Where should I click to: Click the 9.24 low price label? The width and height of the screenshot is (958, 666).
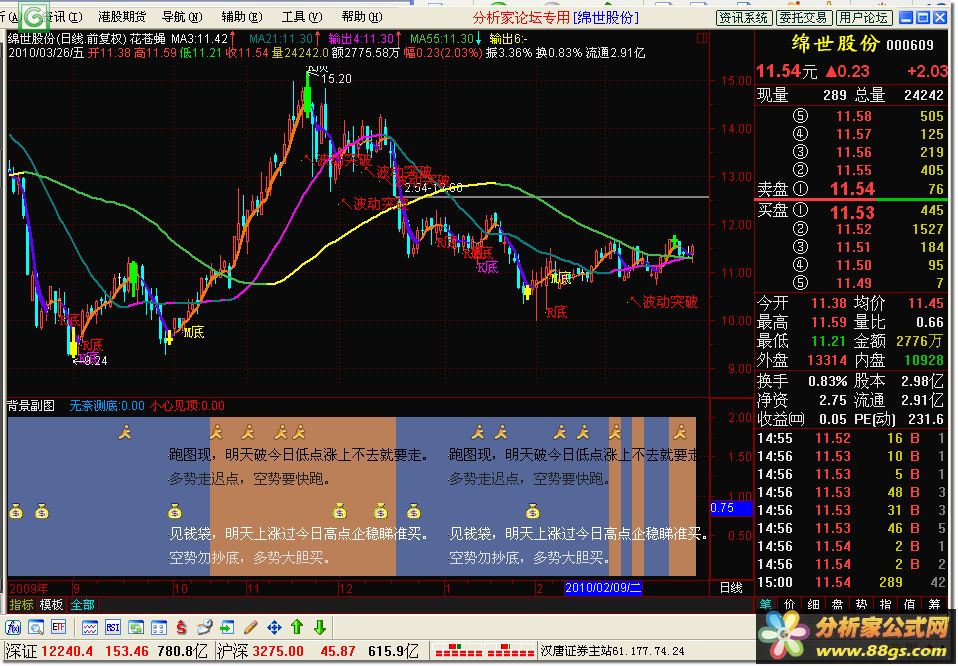coord(94,360)
